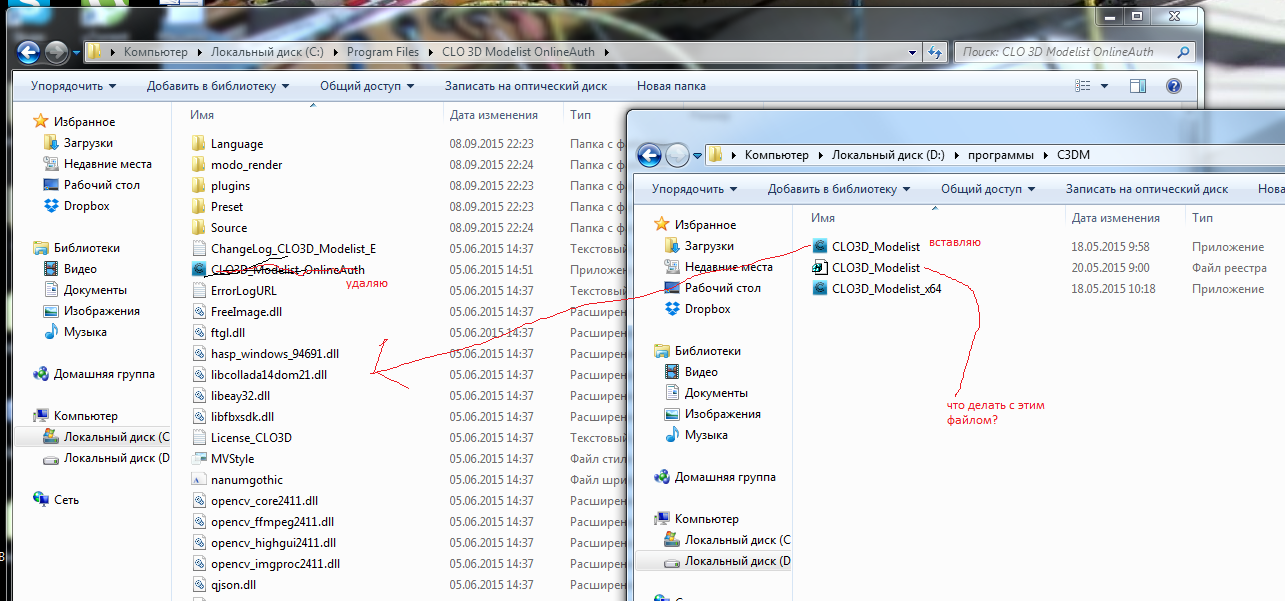Select file ErrorLogURL
The width and height of the screenshot is (1285, 601).
(244, 291)
